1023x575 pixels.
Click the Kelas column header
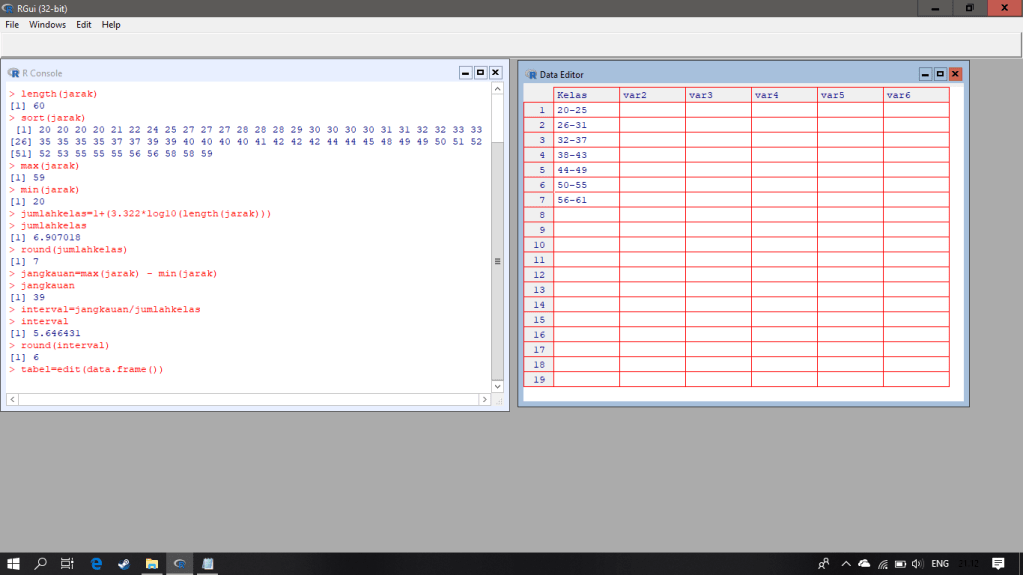[x=586, y=95]
